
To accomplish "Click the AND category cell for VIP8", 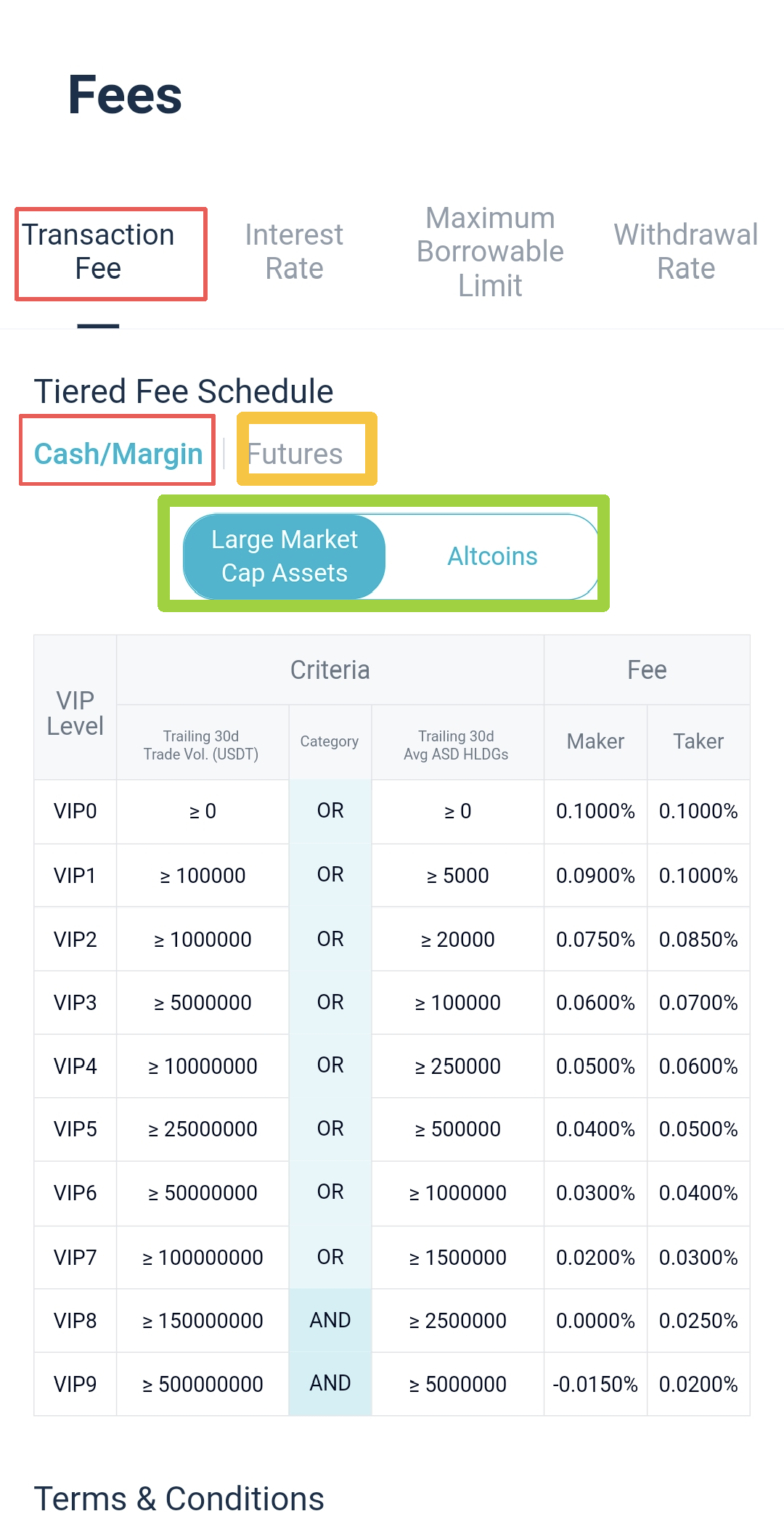I will (330, 1320).
